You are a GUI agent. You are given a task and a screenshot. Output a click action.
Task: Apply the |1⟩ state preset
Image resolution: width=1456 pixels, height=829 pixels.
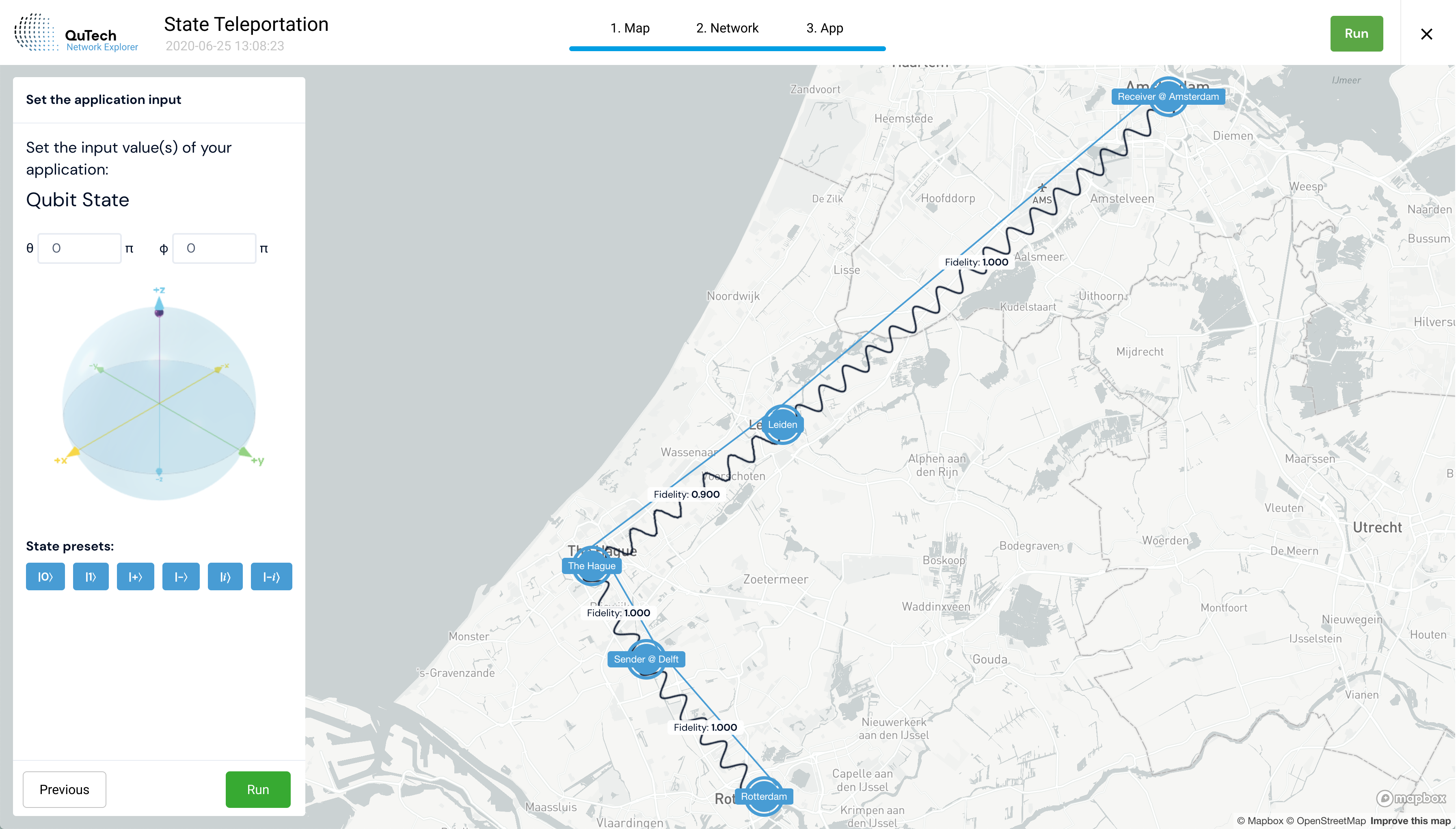[91, 577]
